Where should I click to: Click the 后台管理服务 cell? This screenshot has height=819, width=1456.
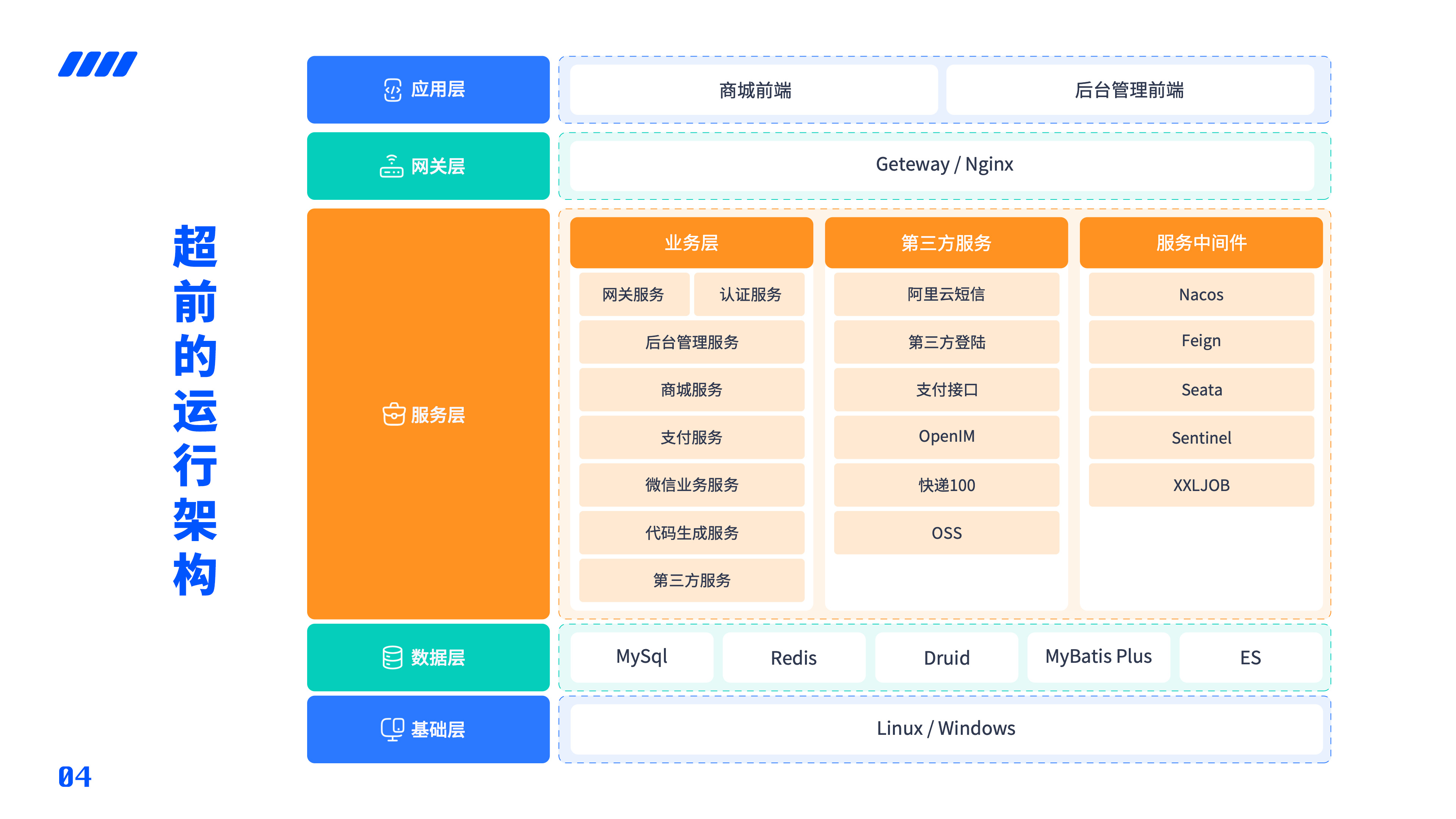(x=692, y=342)
